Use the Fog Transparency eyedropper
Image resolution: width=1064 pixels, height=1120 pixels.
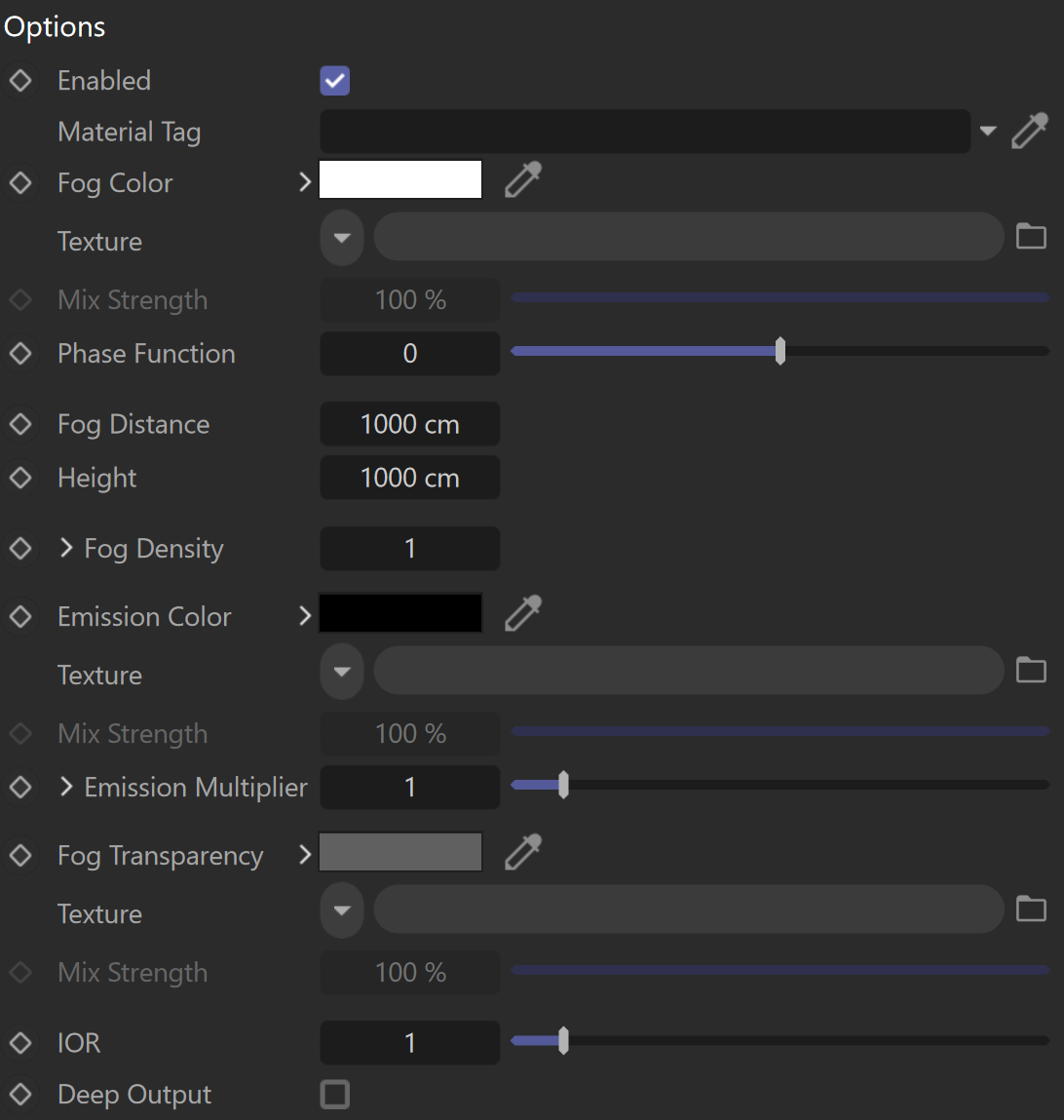pyautogui.click(x=523, y=851)
